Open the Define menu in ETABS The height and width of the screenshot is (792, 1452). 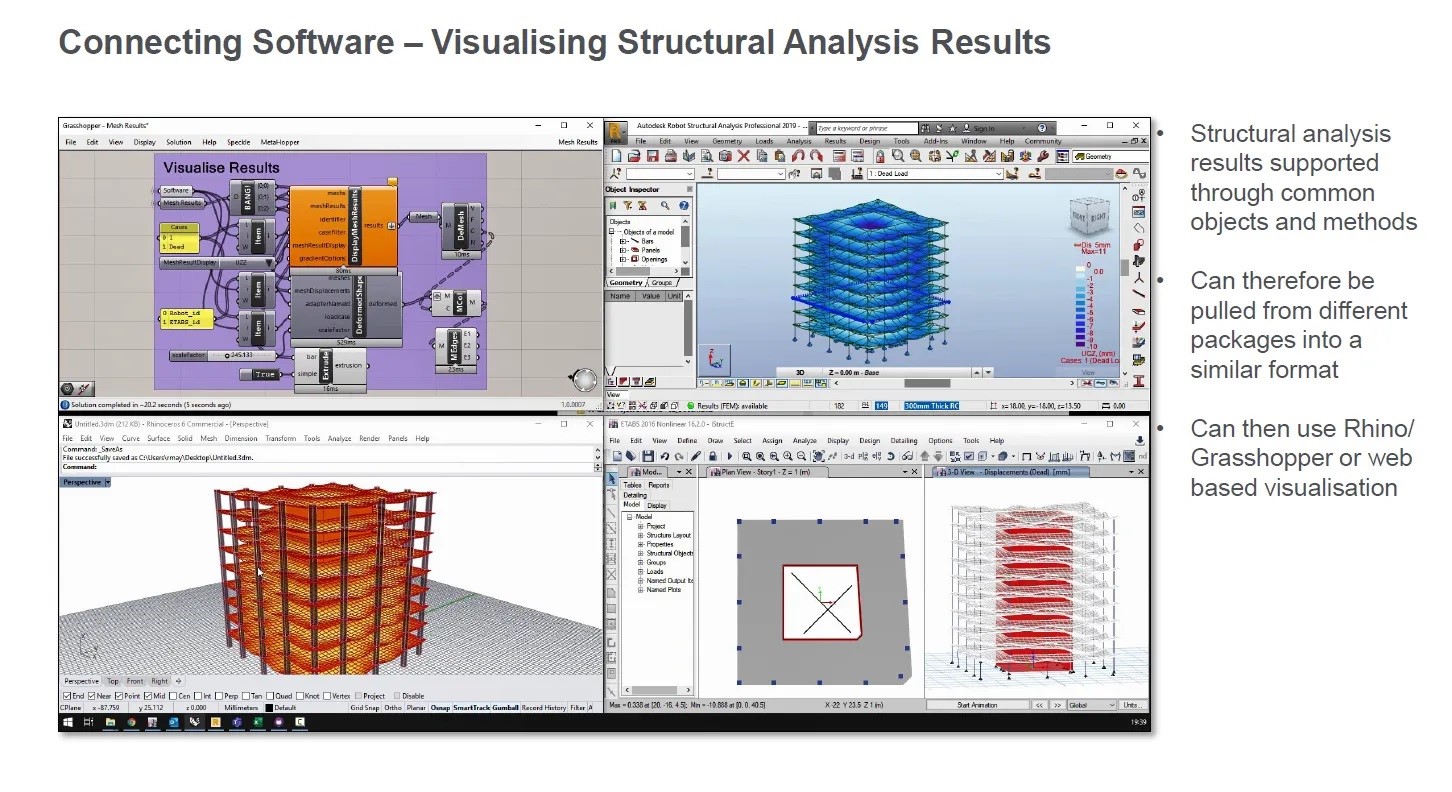point(687,440)
